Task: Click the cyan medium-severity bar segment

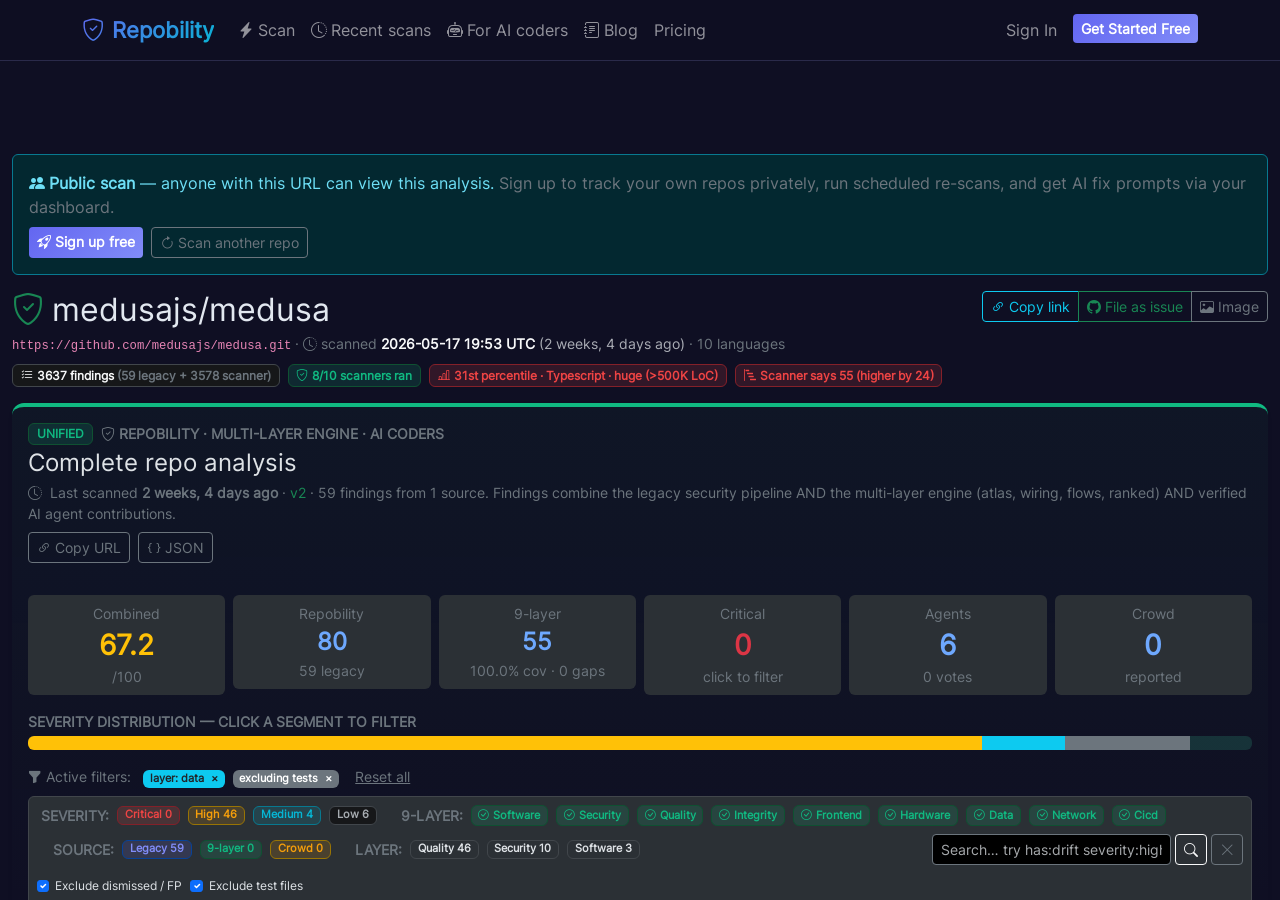Action: [x=1023, y=743]
